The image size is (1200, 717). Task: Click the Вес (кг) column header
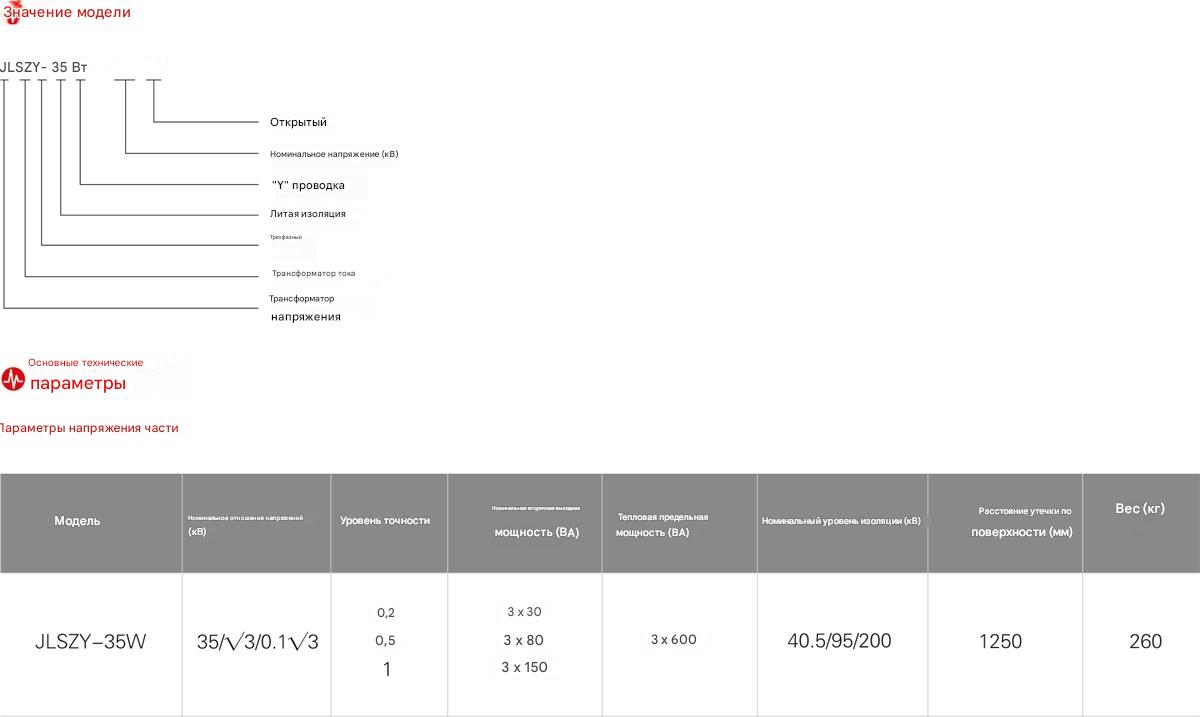click(1140, 509)
